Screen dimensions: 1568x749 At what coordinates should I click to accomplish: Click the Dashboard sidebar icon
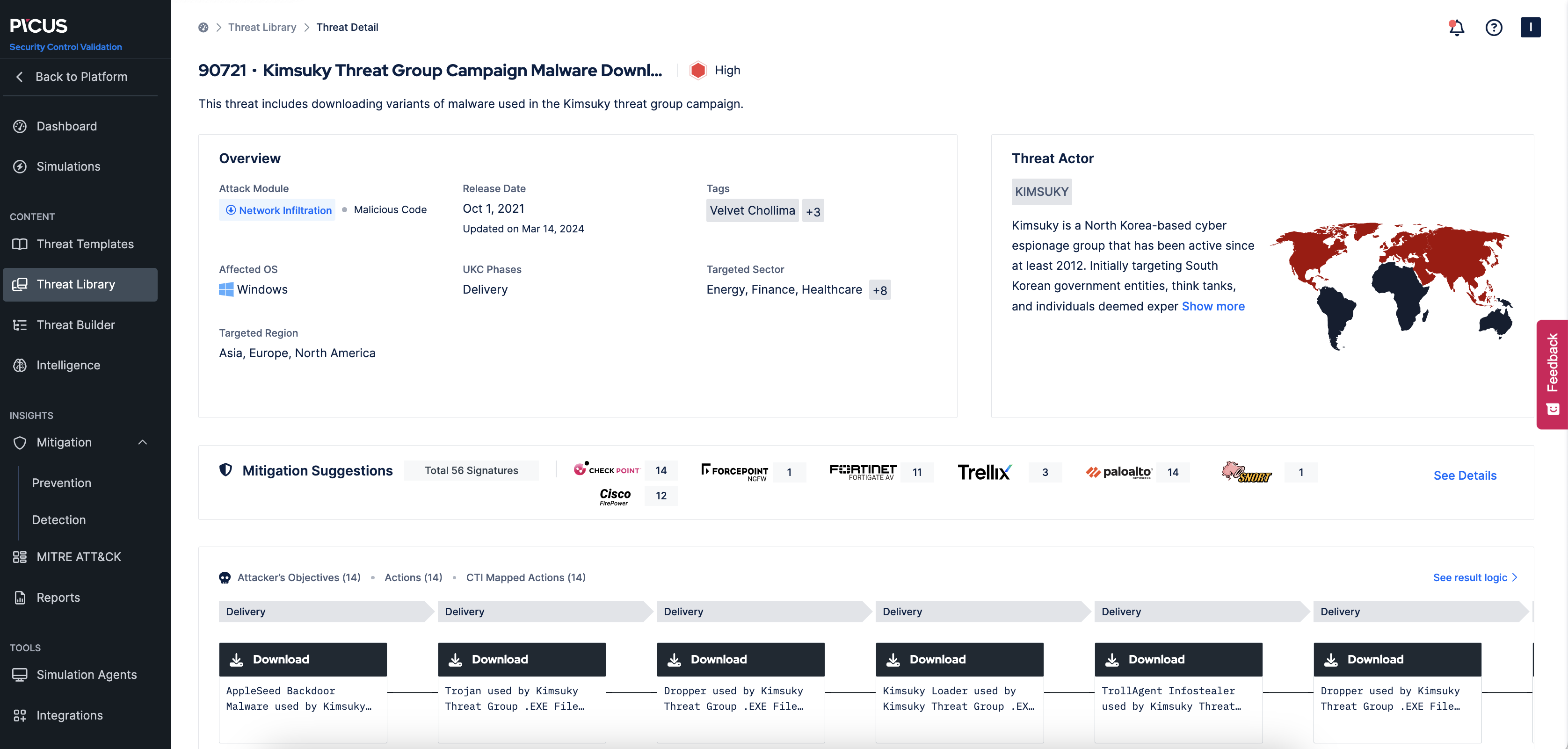coord(20,126)
